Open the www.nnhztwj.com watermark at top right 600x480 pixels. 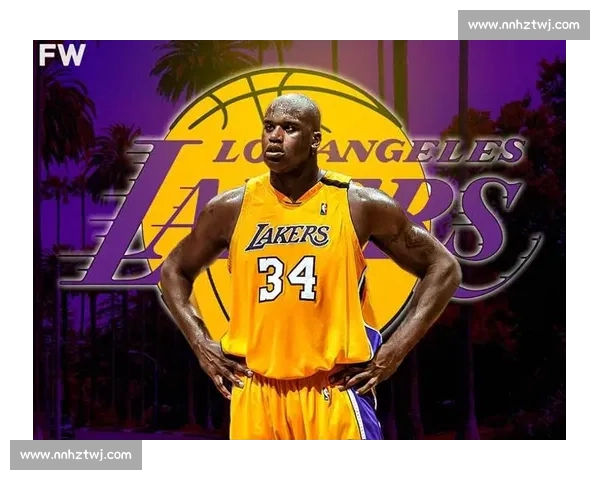click(x=523, y=24)
